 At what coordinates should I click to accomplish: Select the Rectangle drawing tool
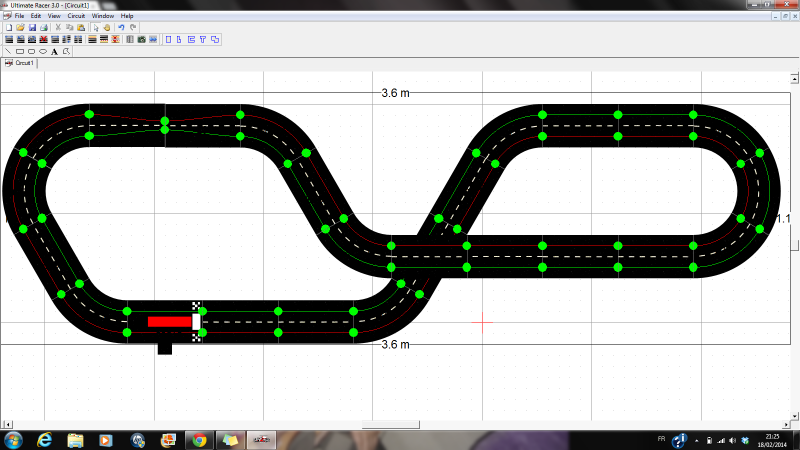click(x=20, y=50)
